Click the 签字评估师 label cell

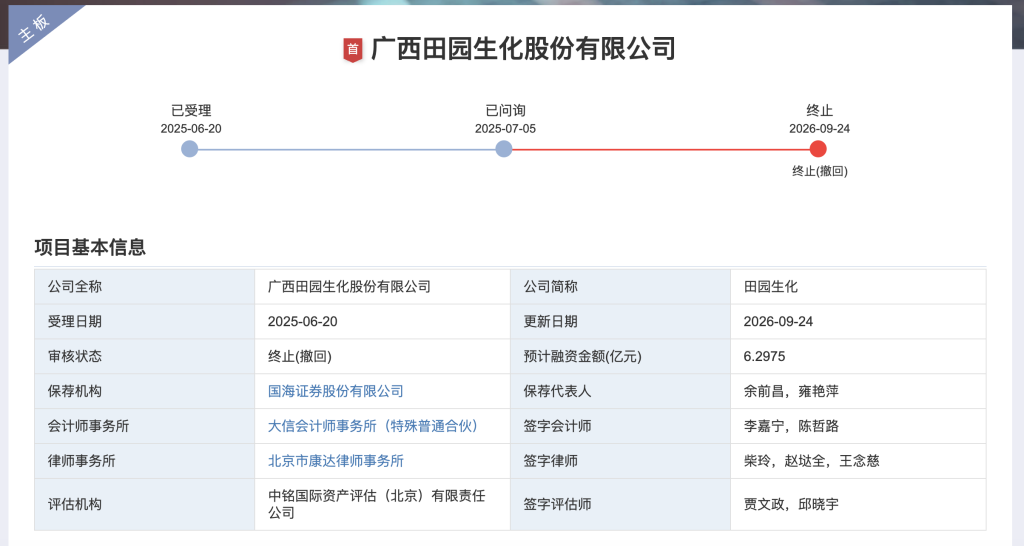[620, 504]
